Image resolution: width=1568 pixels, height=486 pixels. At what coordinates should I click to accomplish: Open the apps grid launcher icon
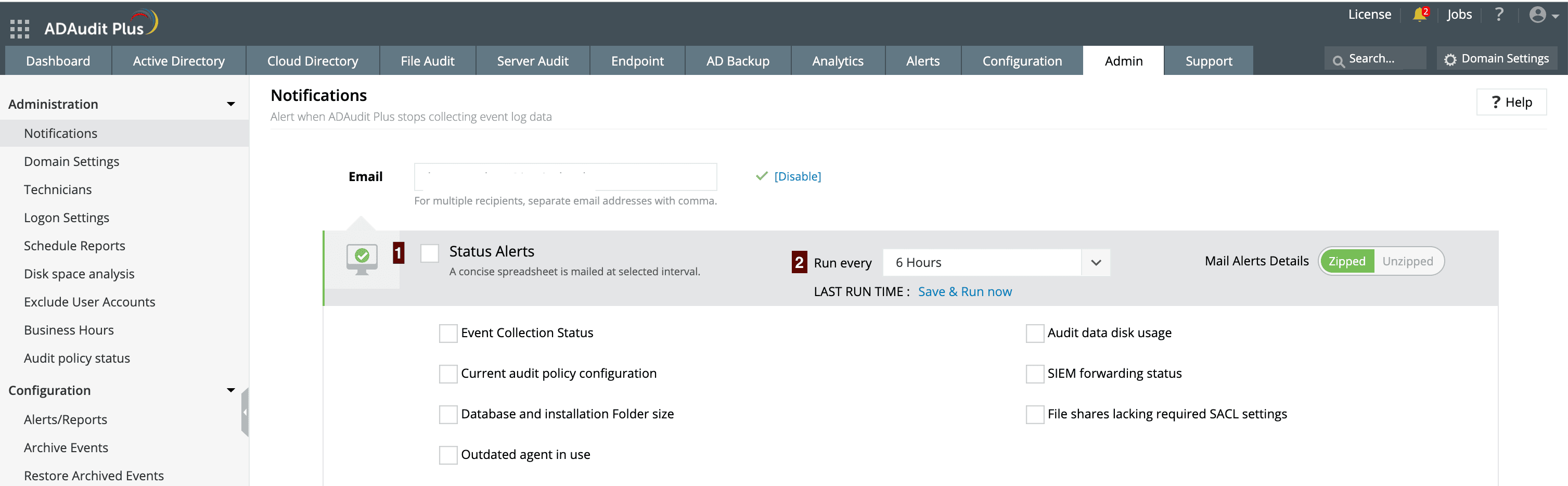pyautogui.click(x=19, y=29)
